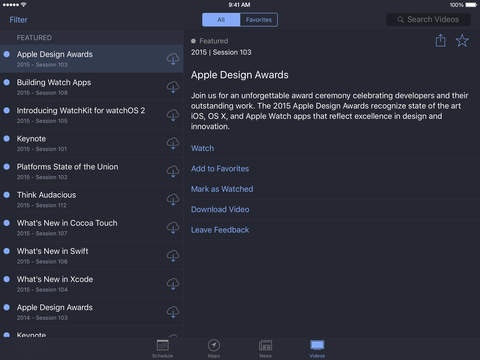Tap the cloud download icon for Keynote Session 101
The width and height of the screenshot is (480, 360).
click(x=173, y=144)
